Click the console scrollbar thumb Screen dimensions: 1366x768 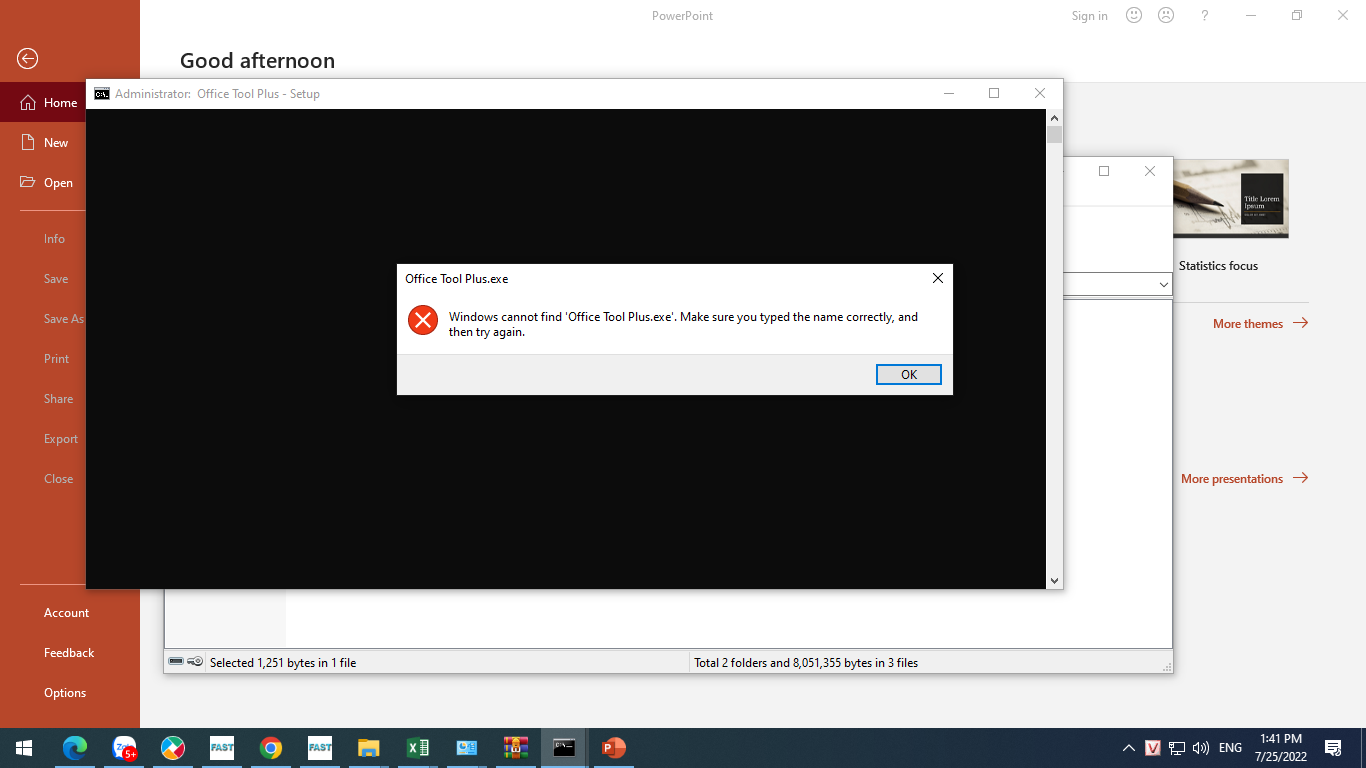(x=1054, y=135)
